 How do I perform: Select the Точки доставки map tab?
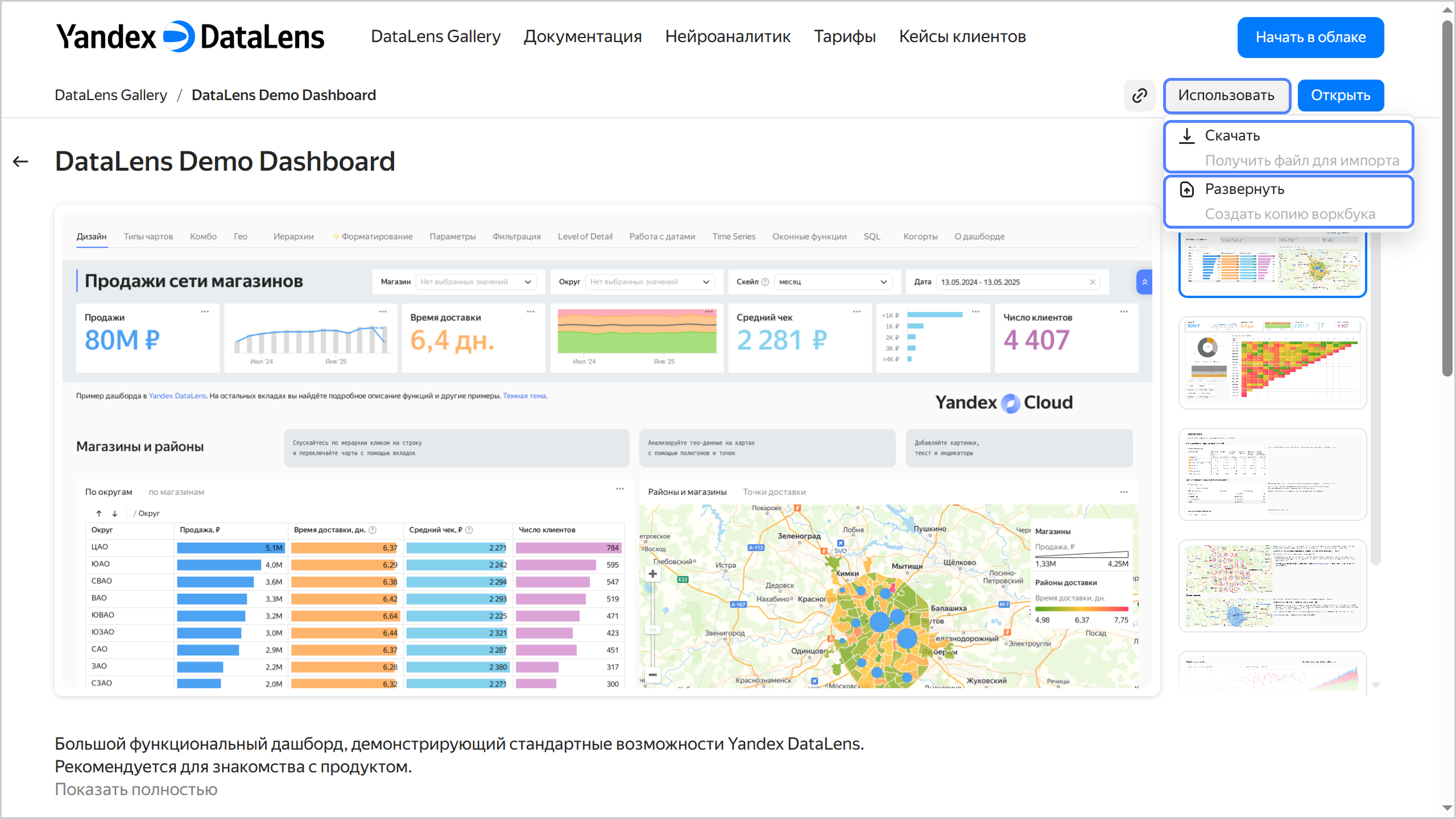[x=774, y=492]
